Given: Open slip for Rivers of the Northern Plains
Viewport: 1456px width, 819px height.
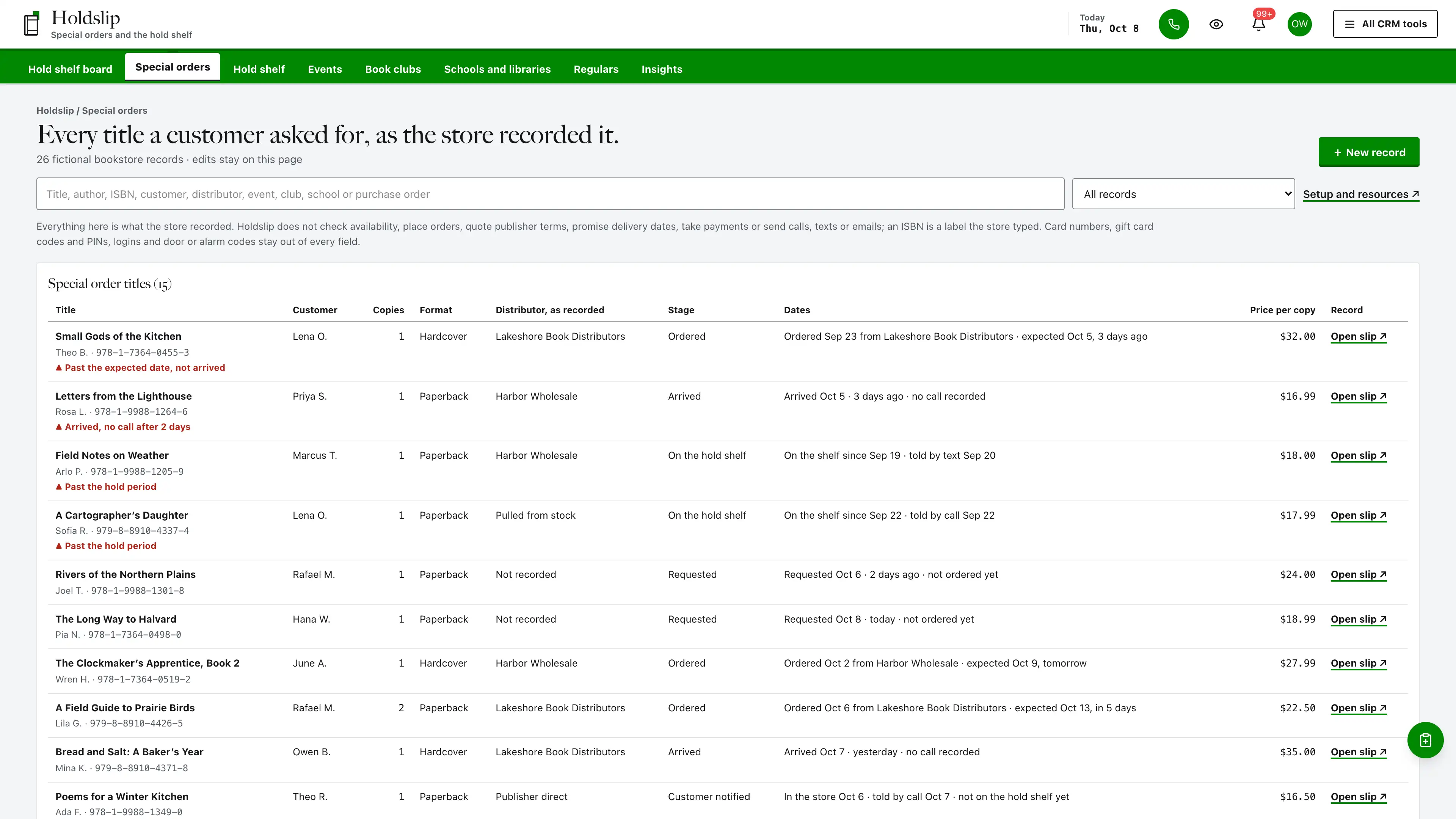Looking at the screenshot, I should 1358,575.
